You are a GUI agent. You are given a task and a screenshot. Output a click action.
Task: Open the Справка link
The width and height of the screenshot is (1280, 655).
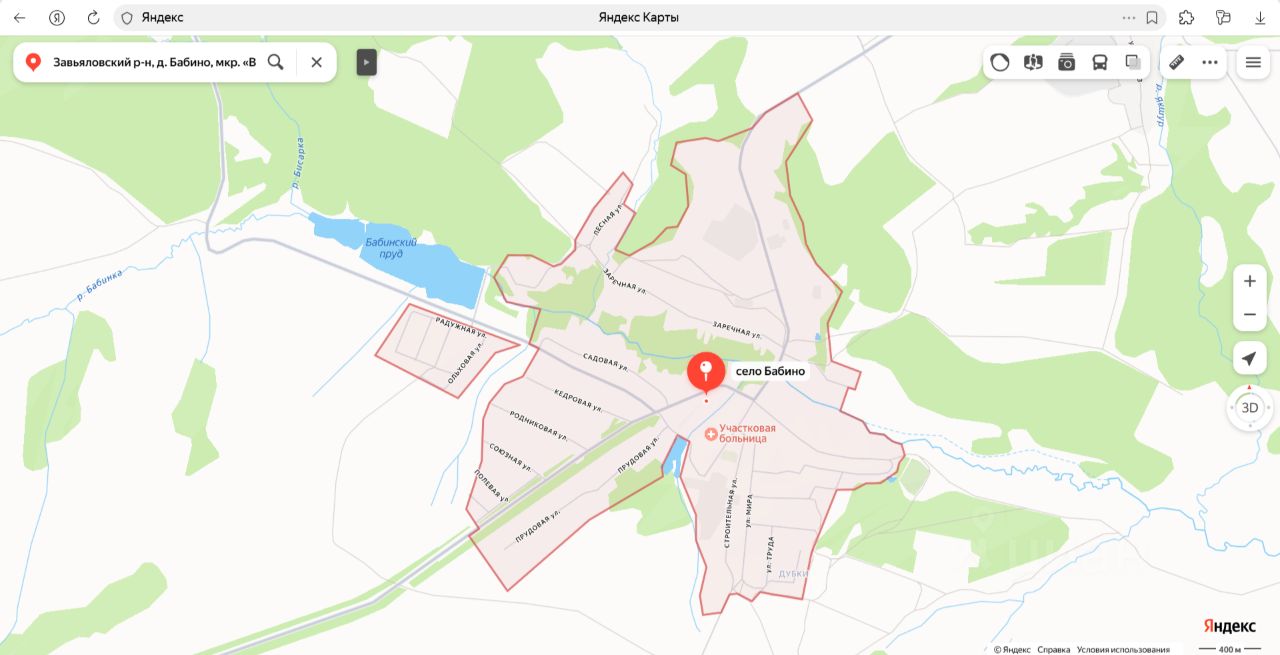[1053, 649]
